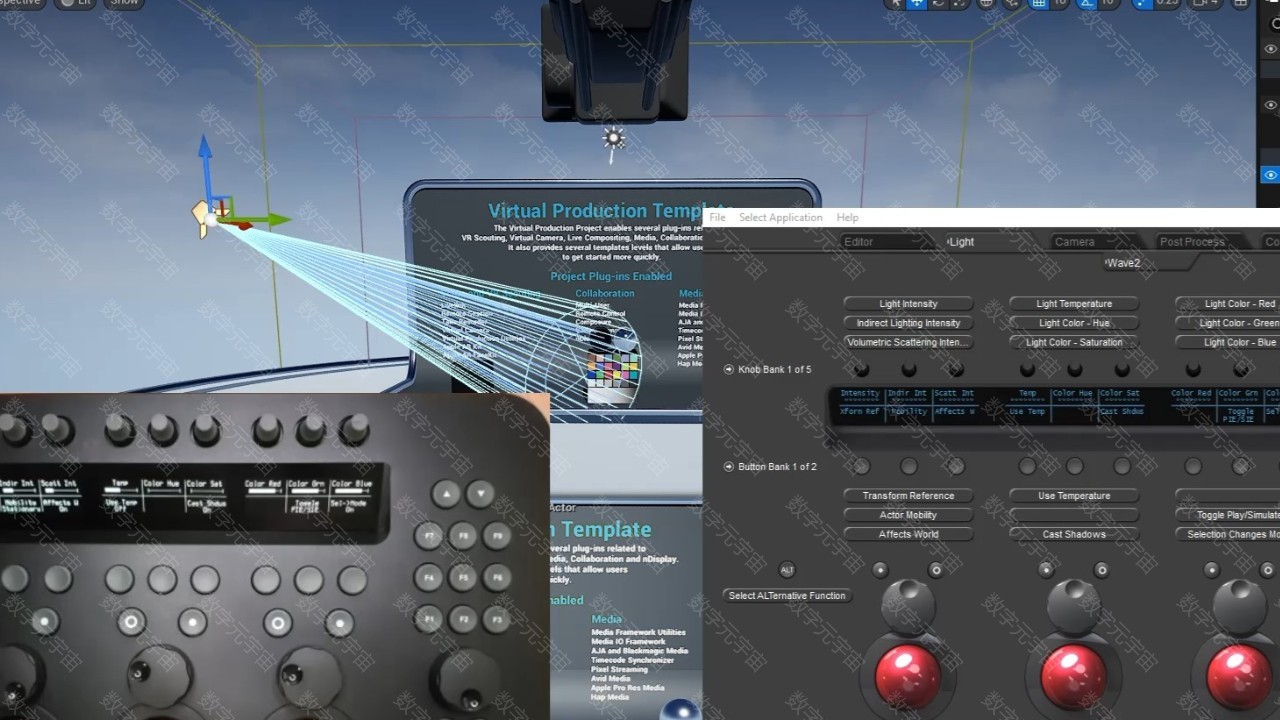This screenshot has width=1280, height=720.
Task: Open the Select Application menu
Action: [x=780, y=217]
